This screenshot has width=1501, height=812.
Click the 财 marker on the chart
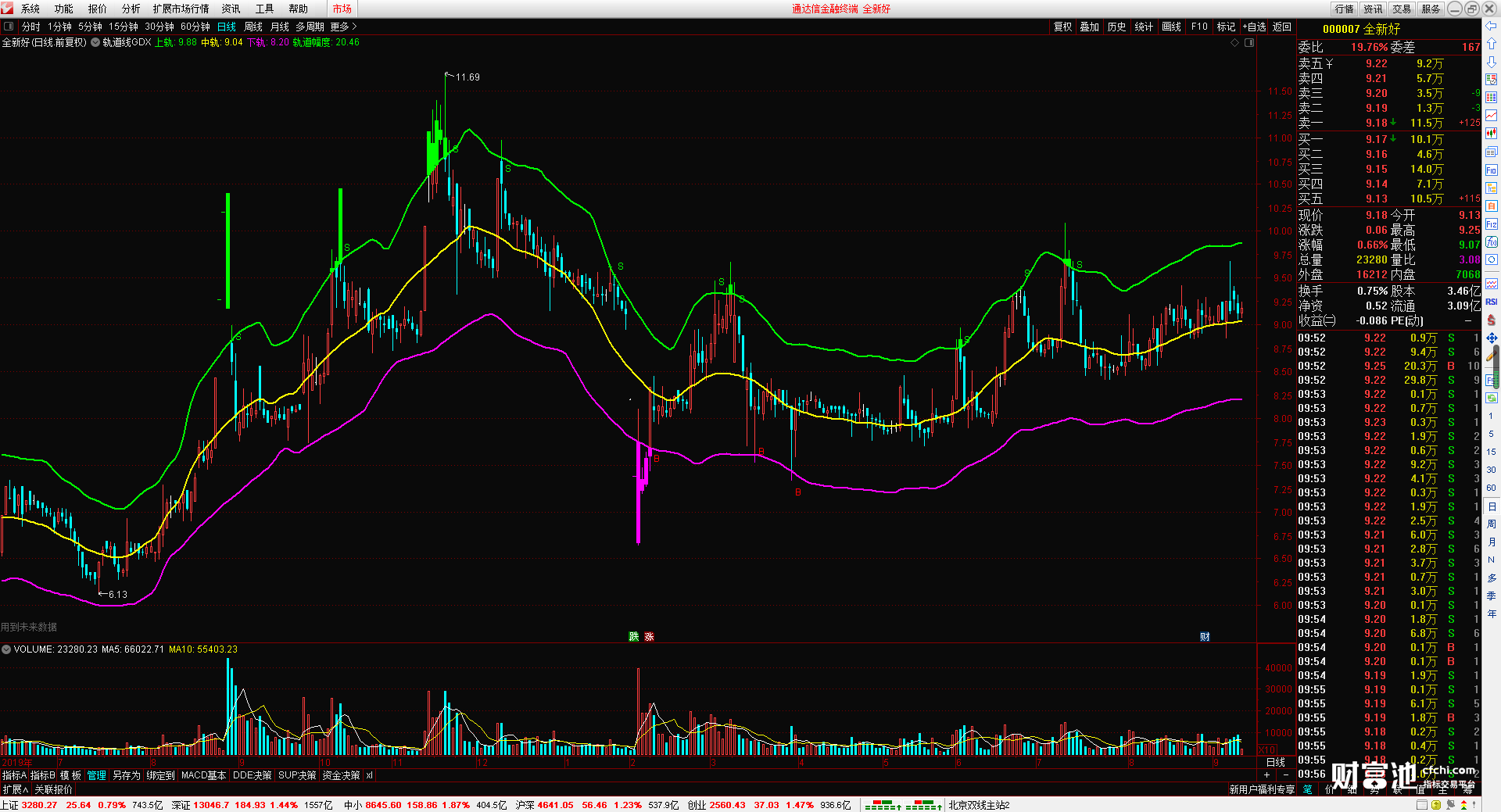1205,636
